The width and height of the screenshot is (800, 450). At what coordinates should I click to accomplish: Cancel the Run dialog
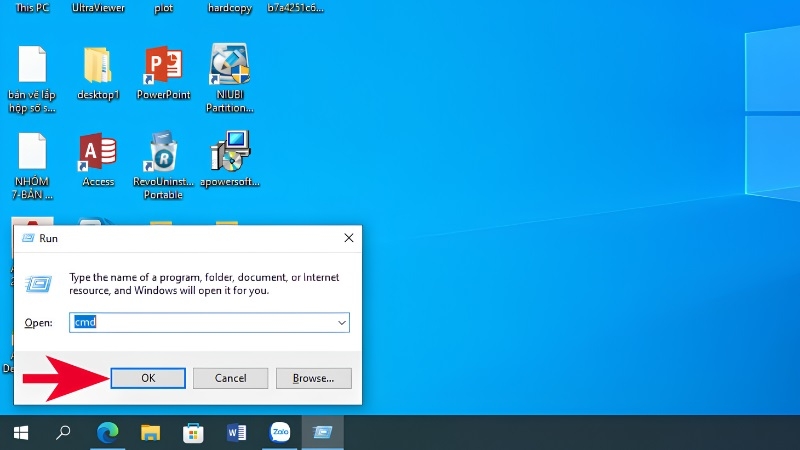(230, 378)
